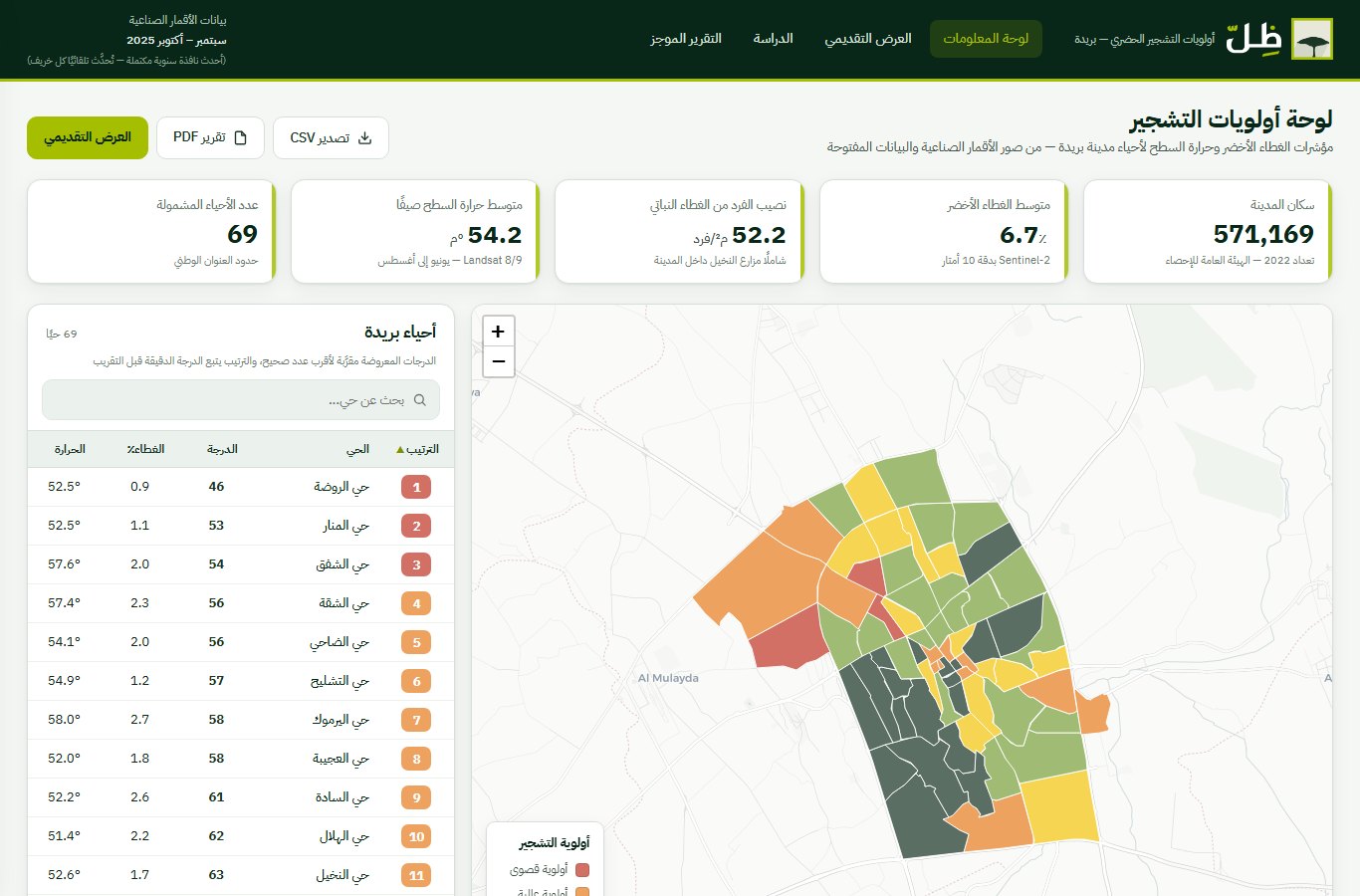Click the نصيب الفرد 52.2 card

click(679, 232)
